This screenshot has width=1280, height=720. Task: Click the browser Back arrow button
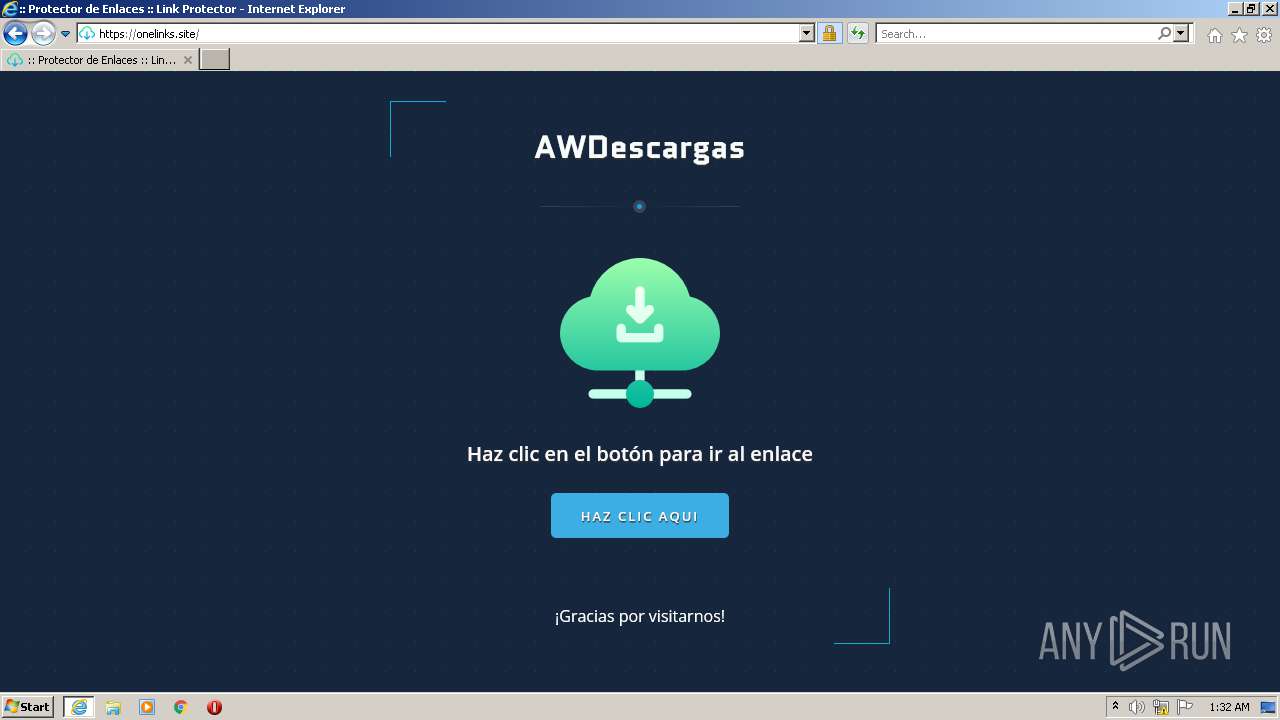[15, 34]
